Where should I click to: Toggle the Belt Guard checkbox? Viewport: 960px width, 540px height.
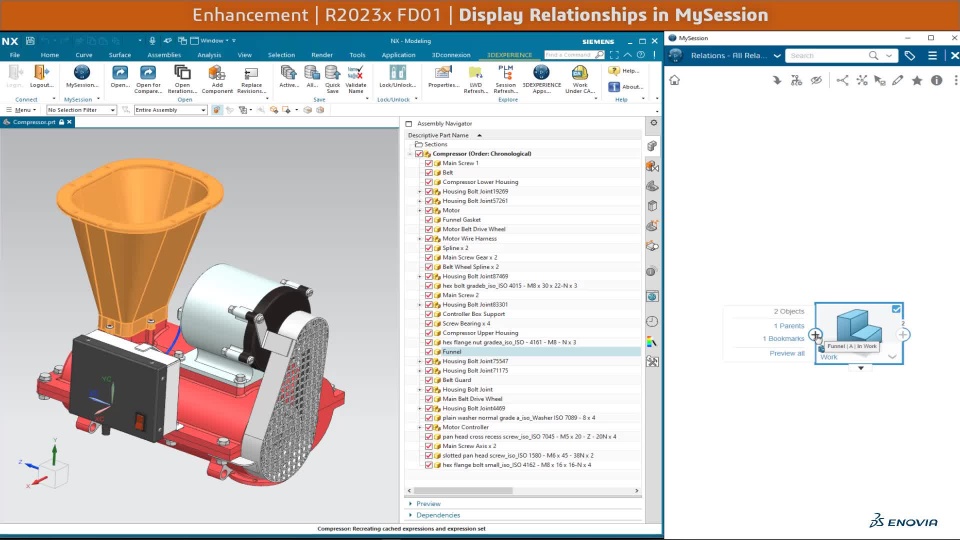(x=429, y=380)
